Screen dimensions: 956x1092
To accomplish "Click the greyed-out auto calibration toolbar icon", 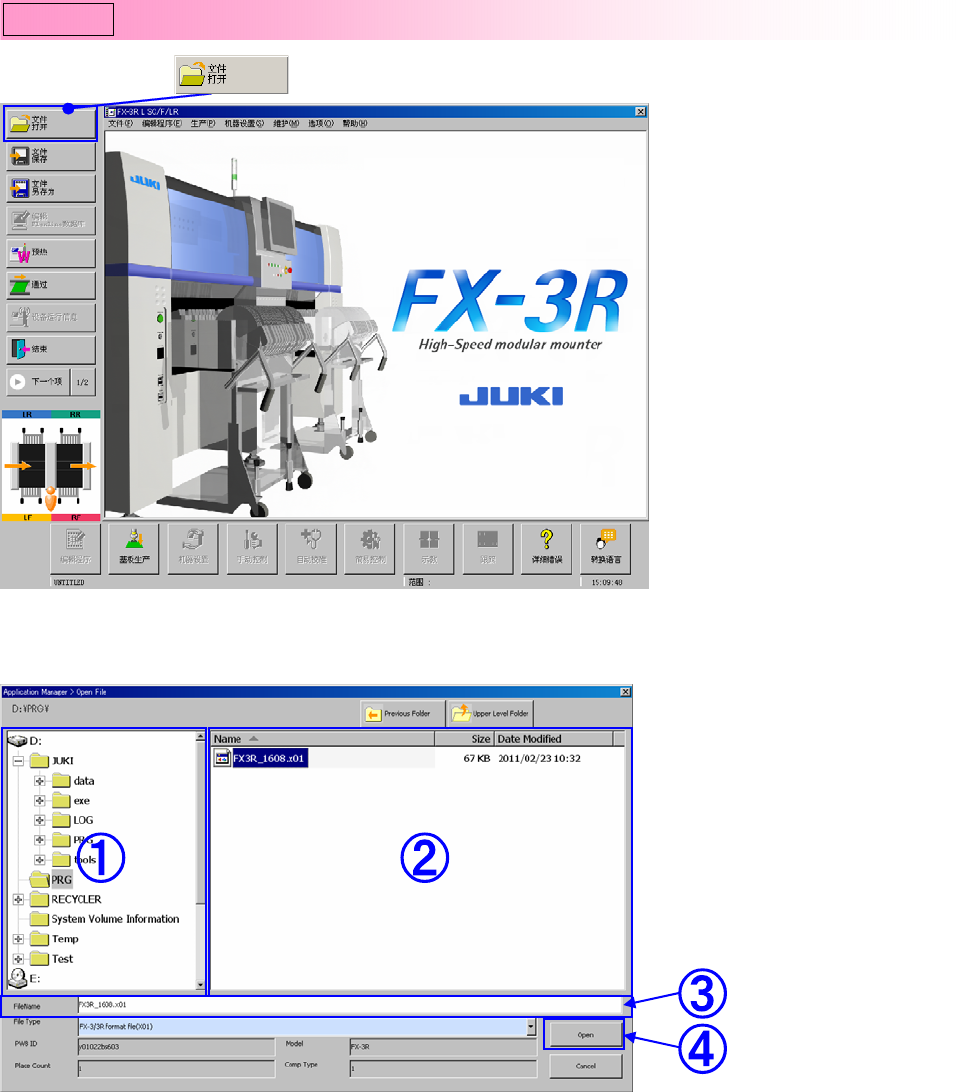I will (311, 548).
